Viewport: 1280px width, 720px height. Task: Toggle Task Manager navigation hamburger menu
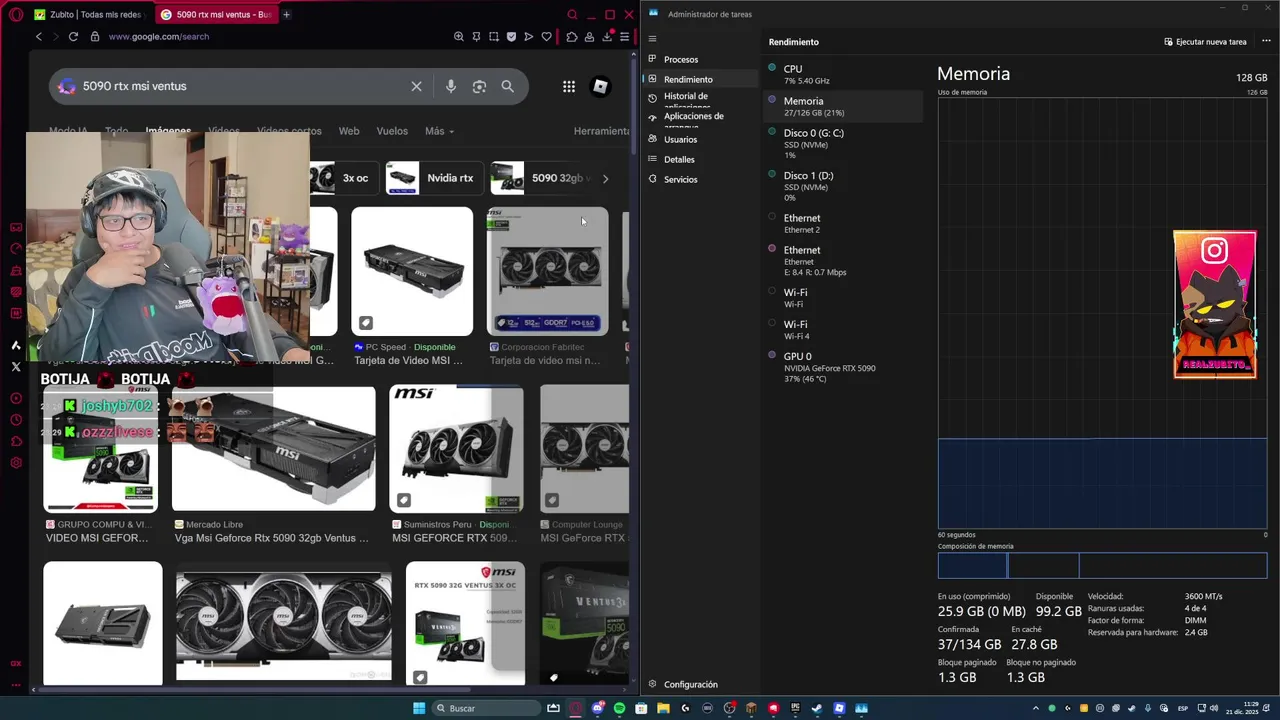(x=652, y=39)
